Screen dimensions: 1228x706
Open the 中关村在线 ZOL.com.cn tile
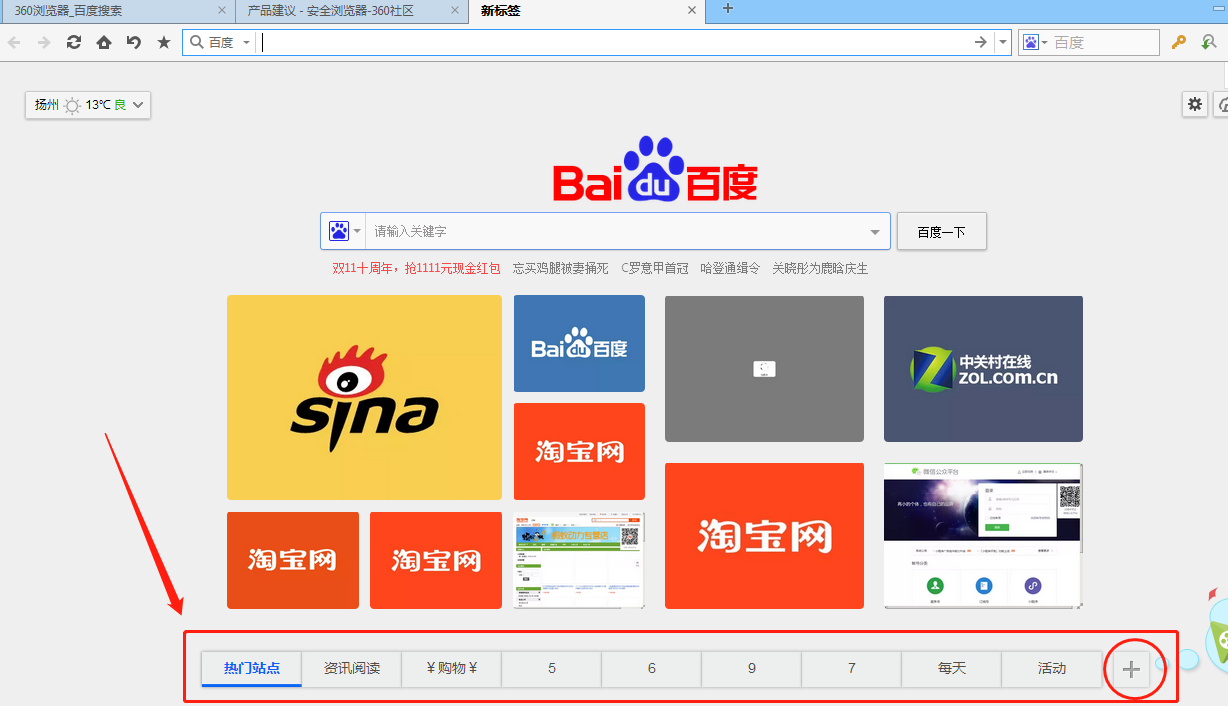click(983, 368)
